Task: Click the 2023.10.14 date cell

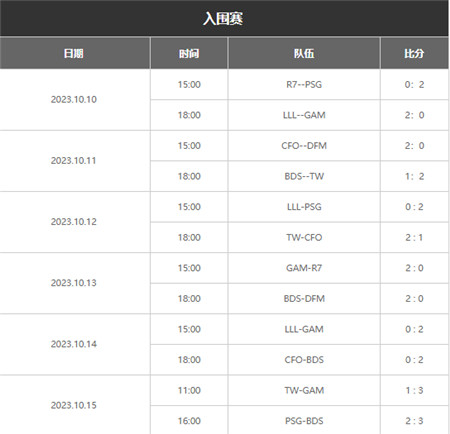Action: 75,344
